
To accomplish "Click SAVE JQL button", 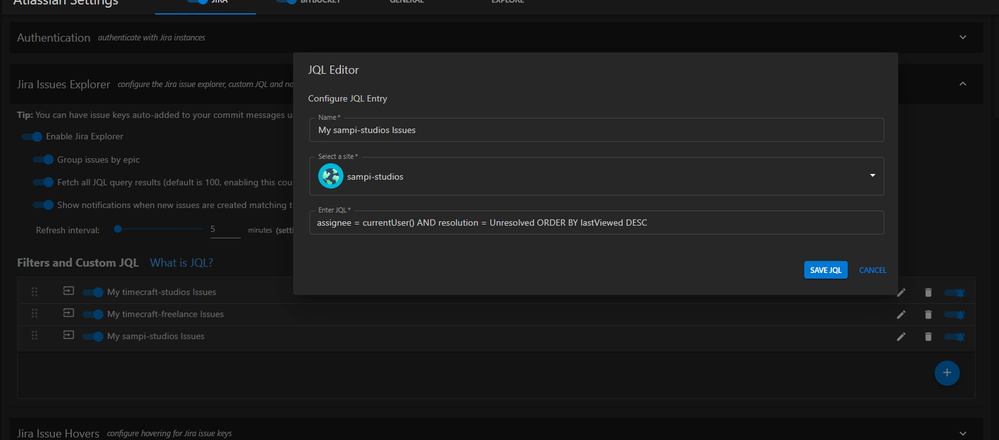I will pos(826,270).
